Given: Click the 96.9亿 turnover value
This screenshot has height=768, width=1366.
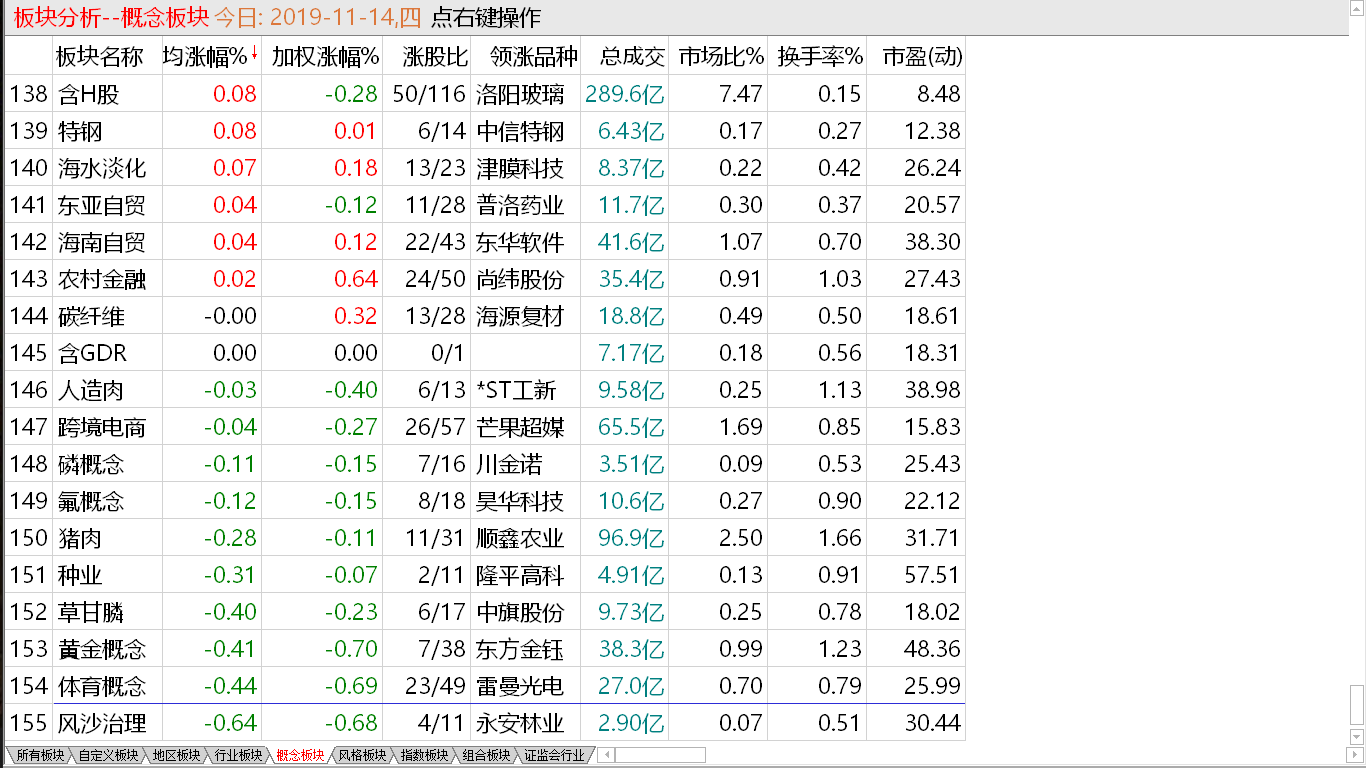Looking at the screenshot, I should click(x=631, y=538).
